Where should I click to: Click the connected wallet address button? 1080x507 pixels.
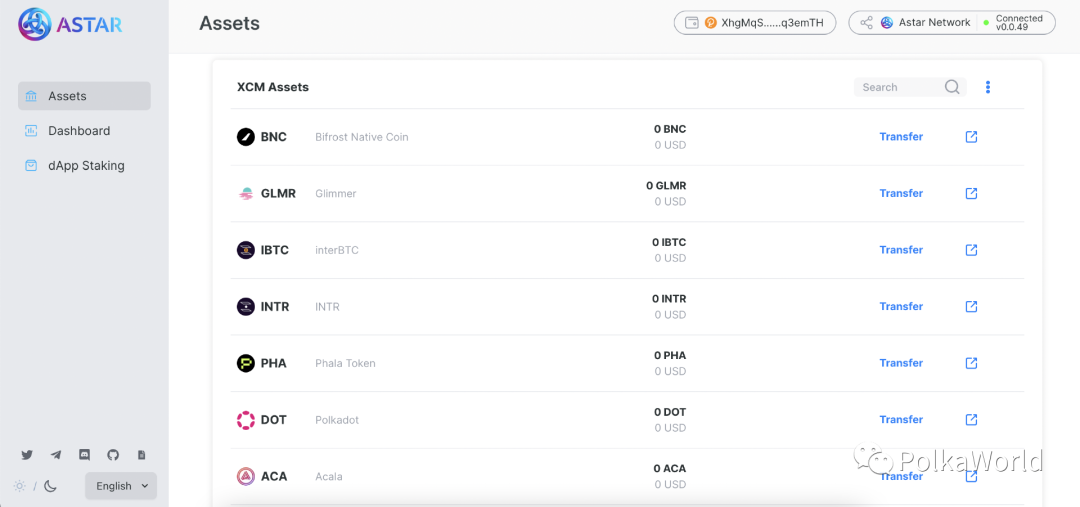pos(754,22)
